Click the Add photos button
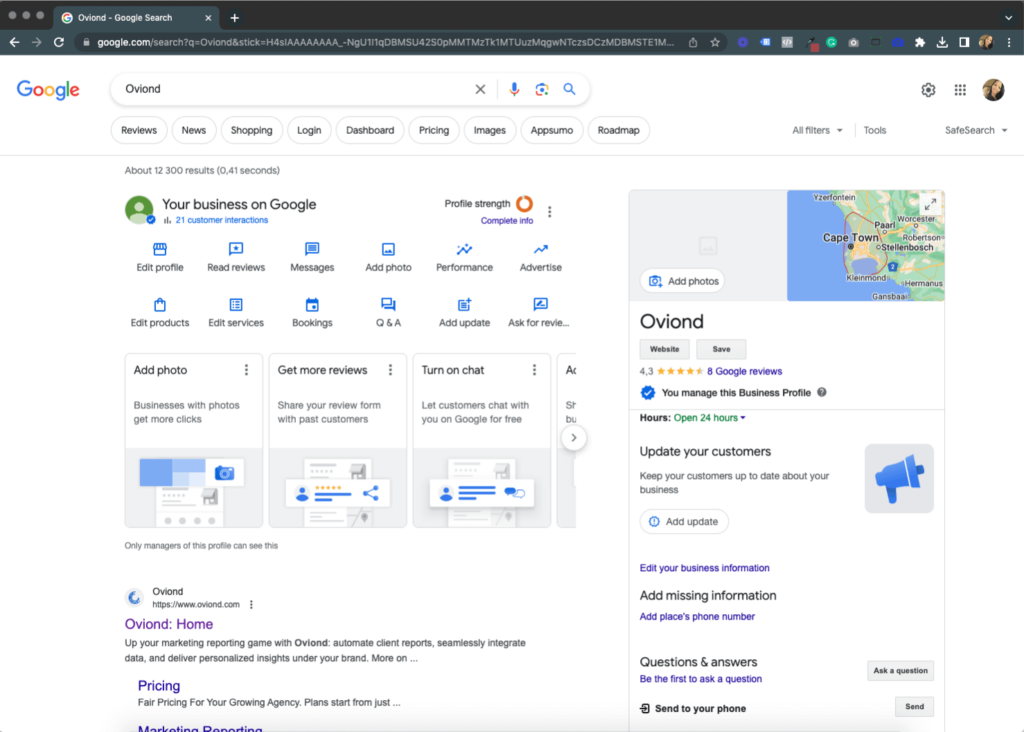Viewport: 1024px width, 732px height. coord(682,281)
